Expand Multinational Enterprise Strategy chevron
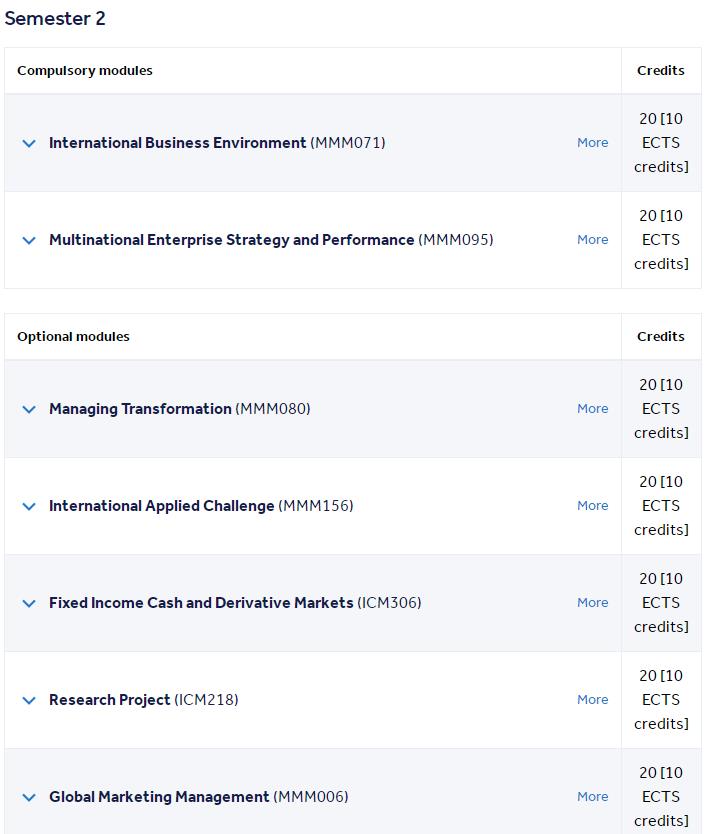 coord(29,240)
